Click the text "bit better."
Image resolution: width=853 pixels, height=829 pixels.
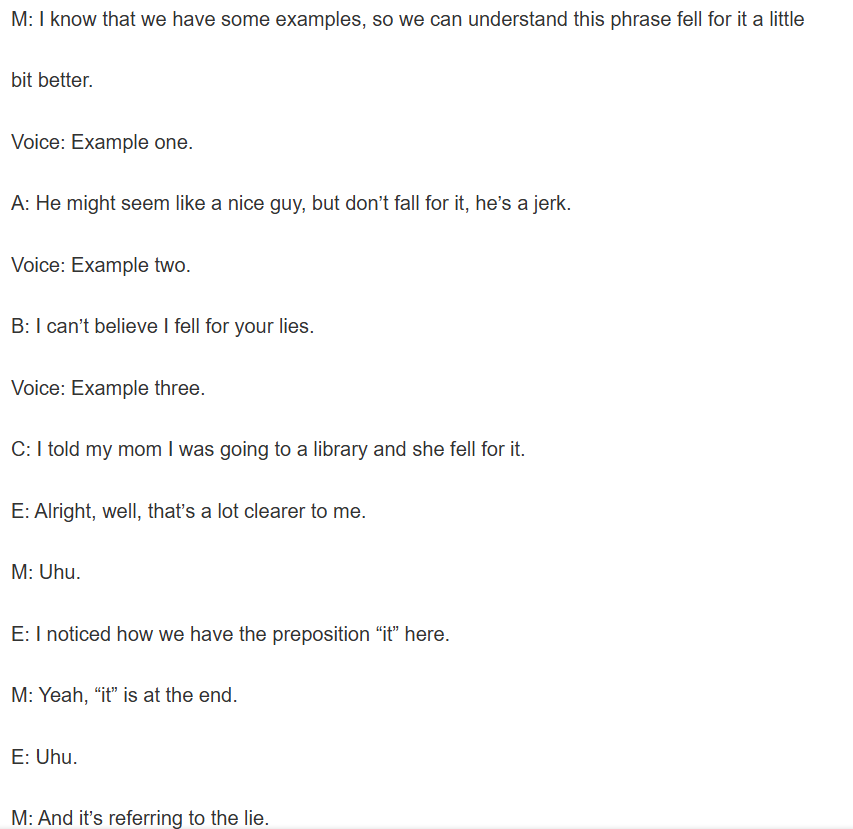(x=52, y=81)
